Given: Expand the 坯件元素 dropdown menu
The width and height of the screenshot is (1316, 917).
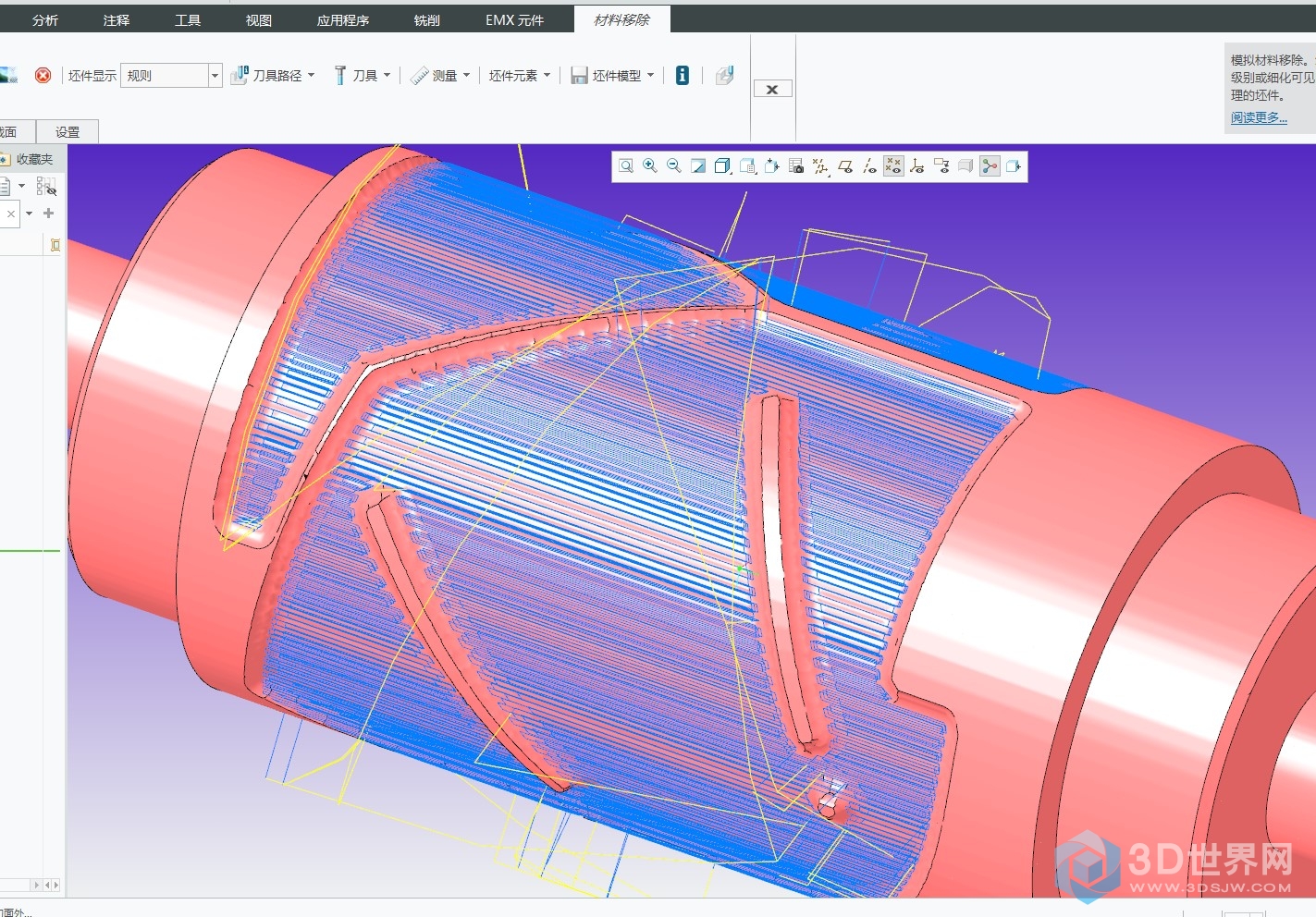Looking at the screenshot, I should 520,75.
